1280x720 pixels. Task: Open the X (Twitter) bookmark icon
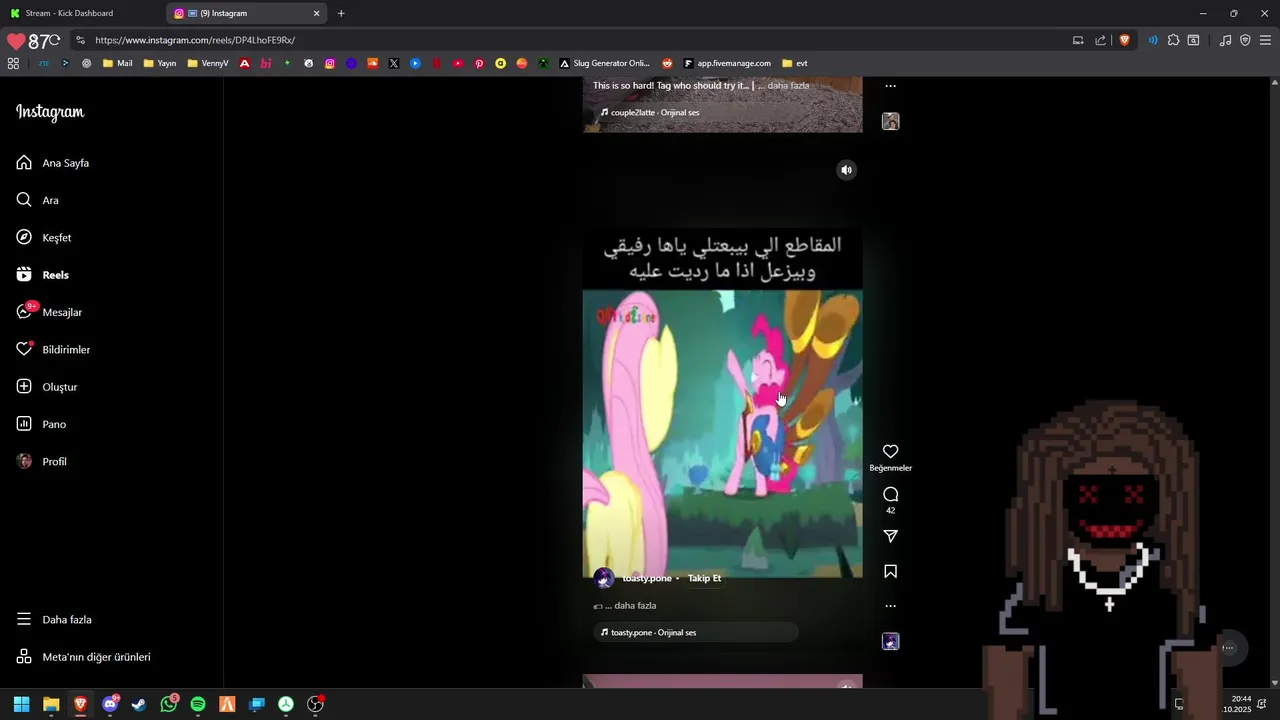point(394,63)
